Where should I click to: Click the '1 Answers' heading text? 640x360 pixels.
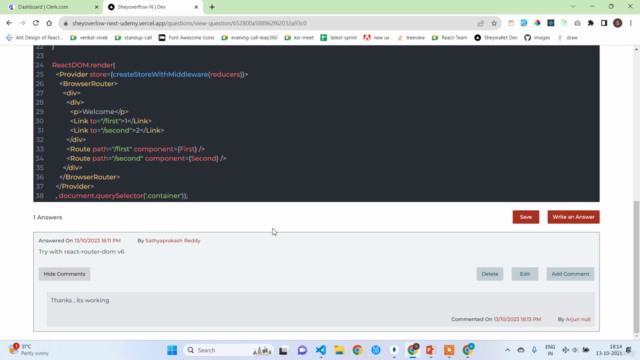tap(48, 217)
